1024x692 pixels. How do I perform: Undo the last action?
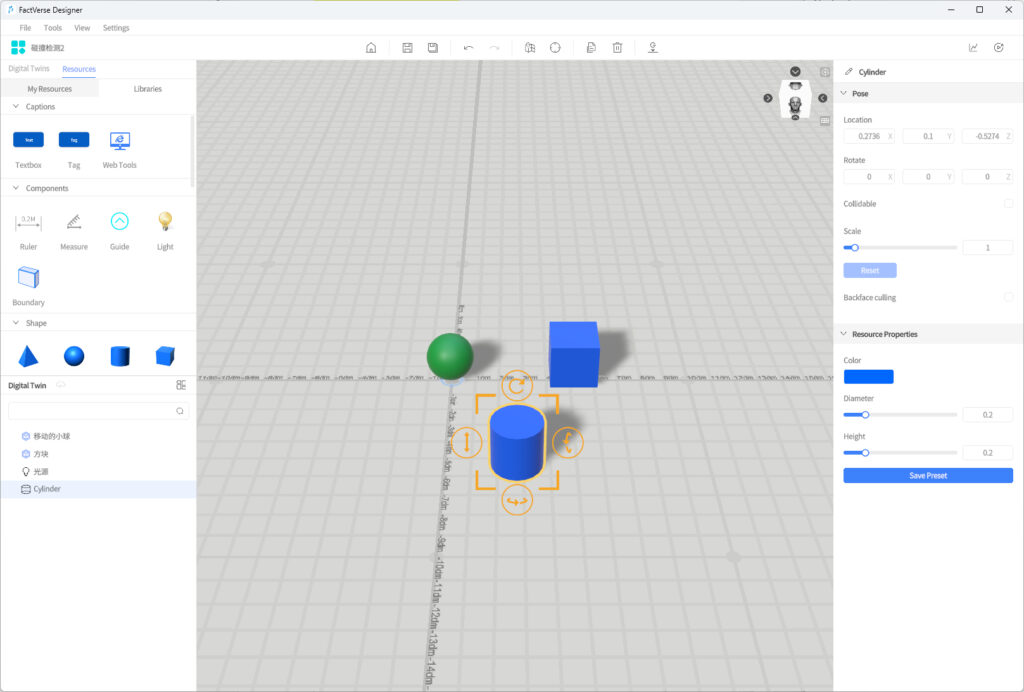[x=468, y=48]
